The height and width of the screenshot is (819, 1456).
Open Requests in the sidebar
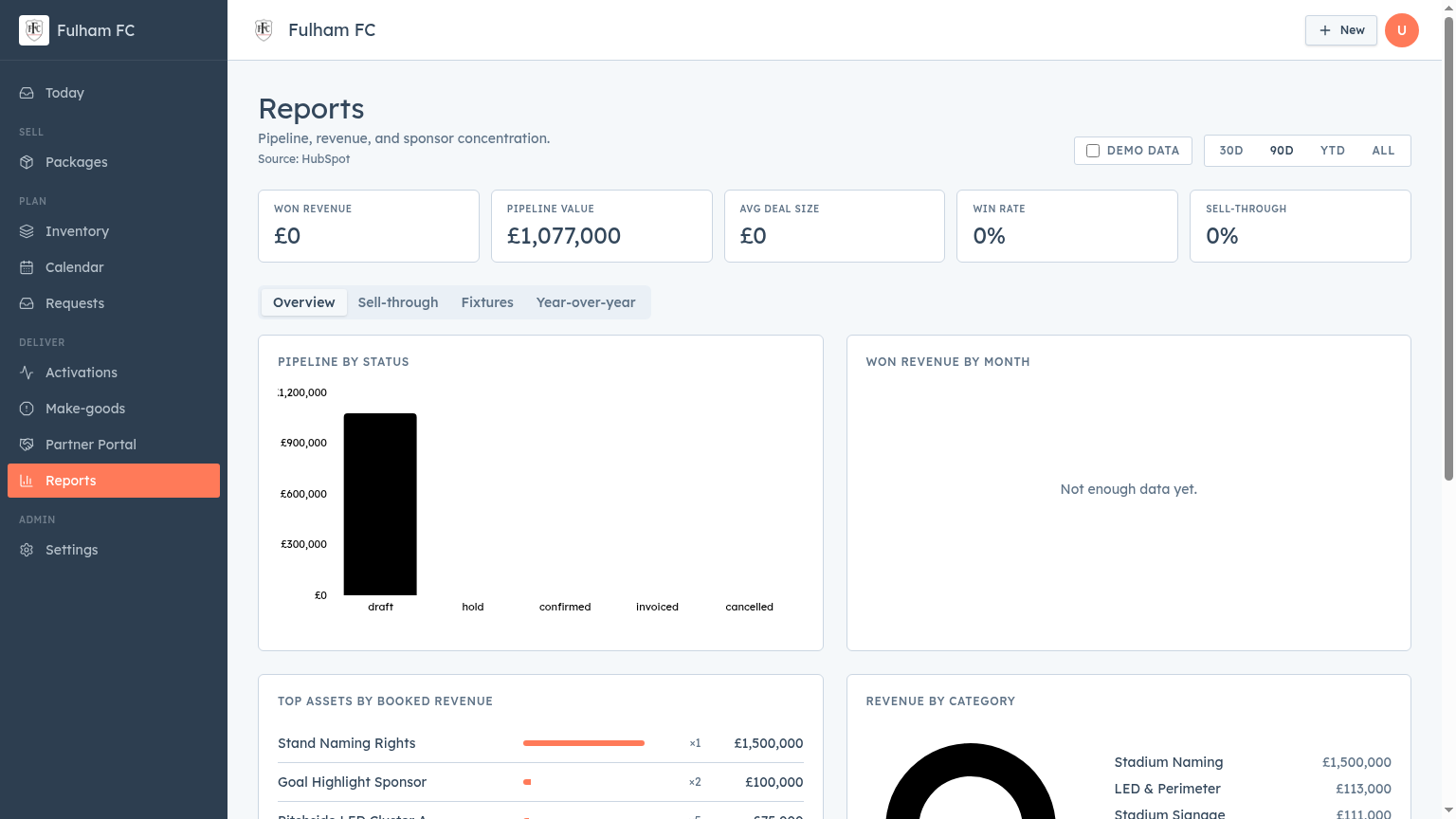(114, 303)
